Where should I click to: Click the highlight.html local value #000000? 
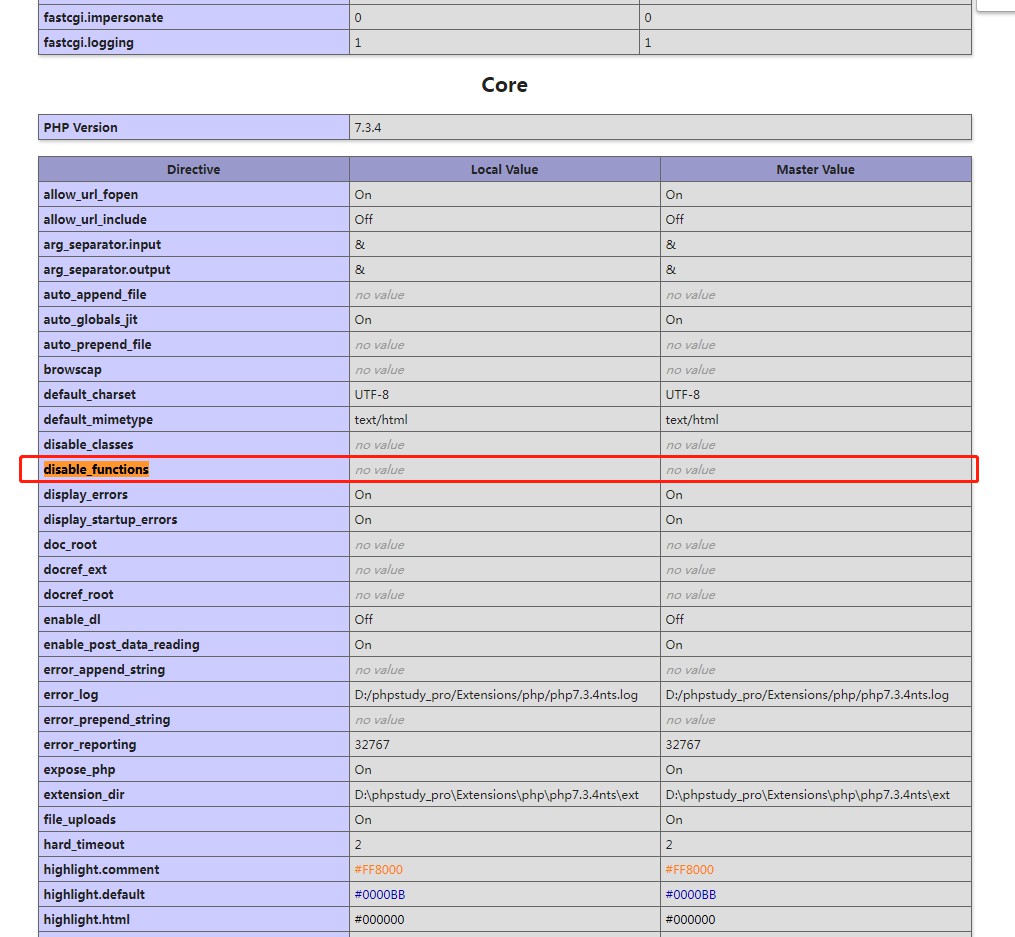point(378,919)
